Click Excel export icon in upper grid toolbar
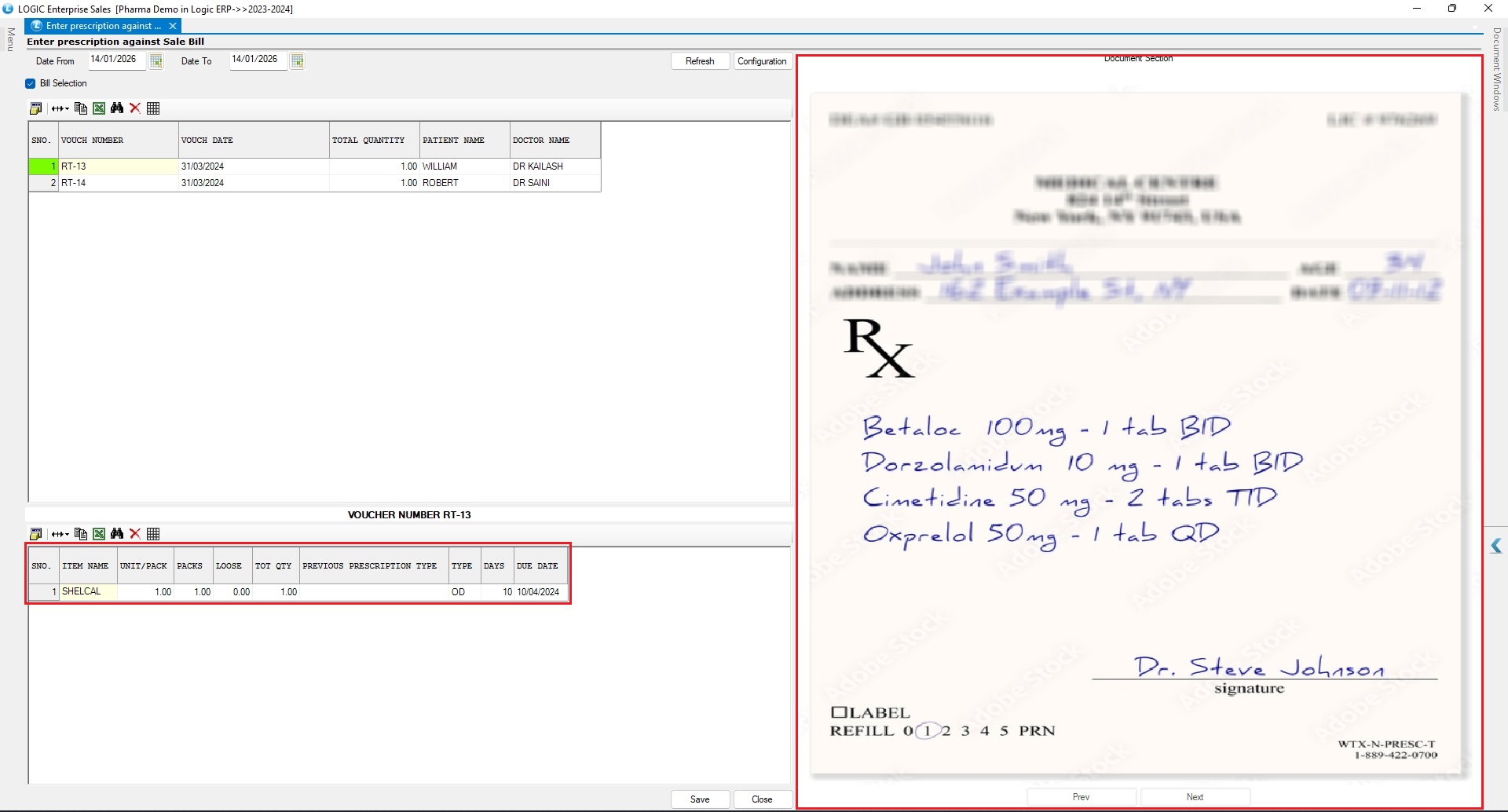The width and height of the screenshot is (1508, 812). point(99,108)
